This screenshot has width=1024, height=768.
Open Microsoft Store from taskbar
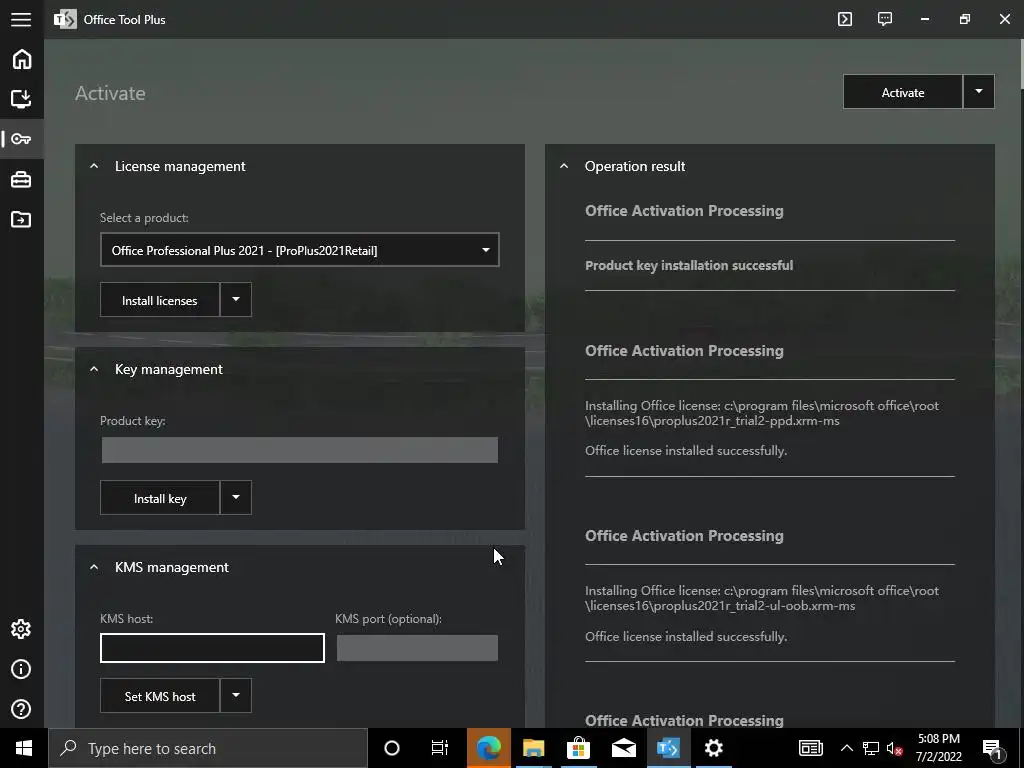coord(578,748)
